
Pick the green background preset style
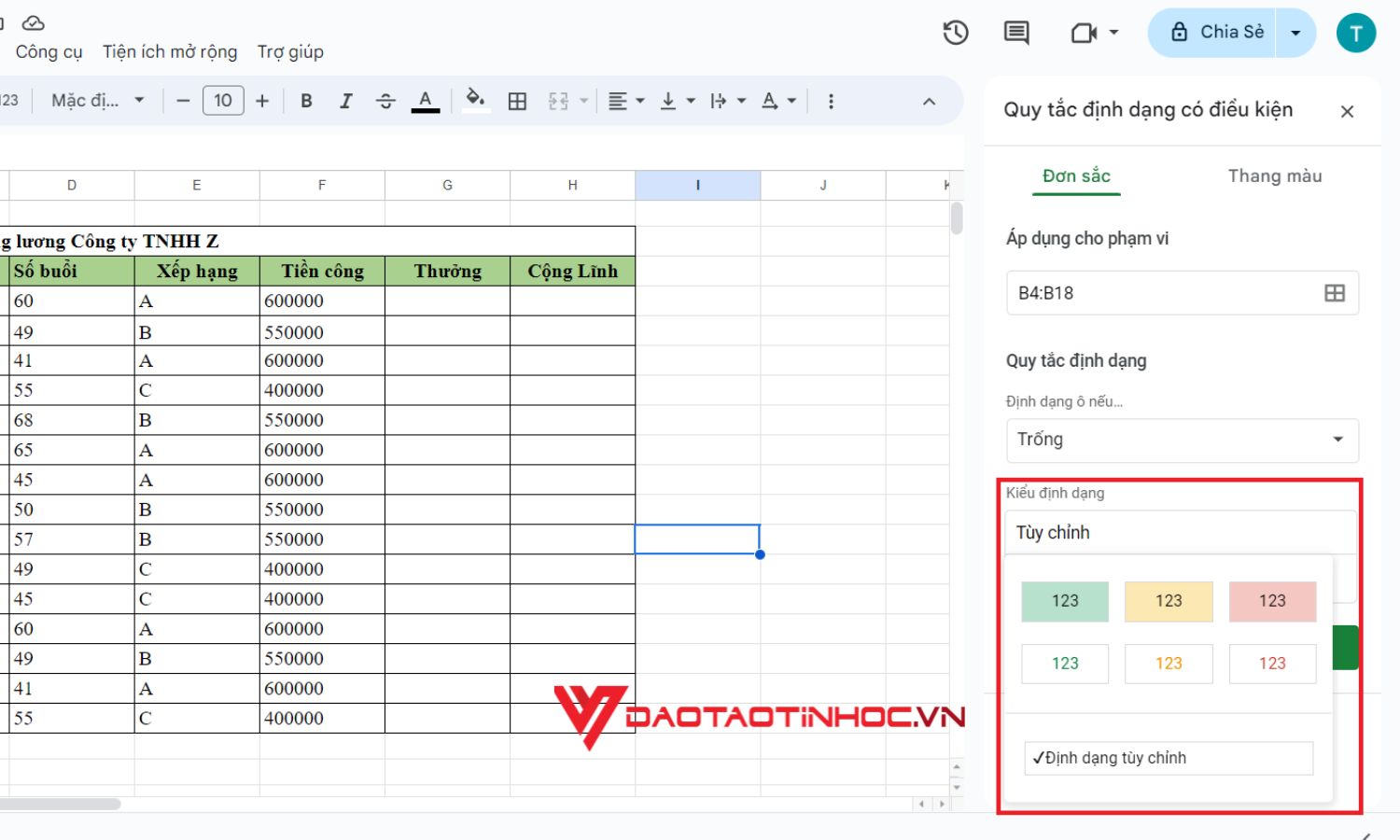[1065, 601]
